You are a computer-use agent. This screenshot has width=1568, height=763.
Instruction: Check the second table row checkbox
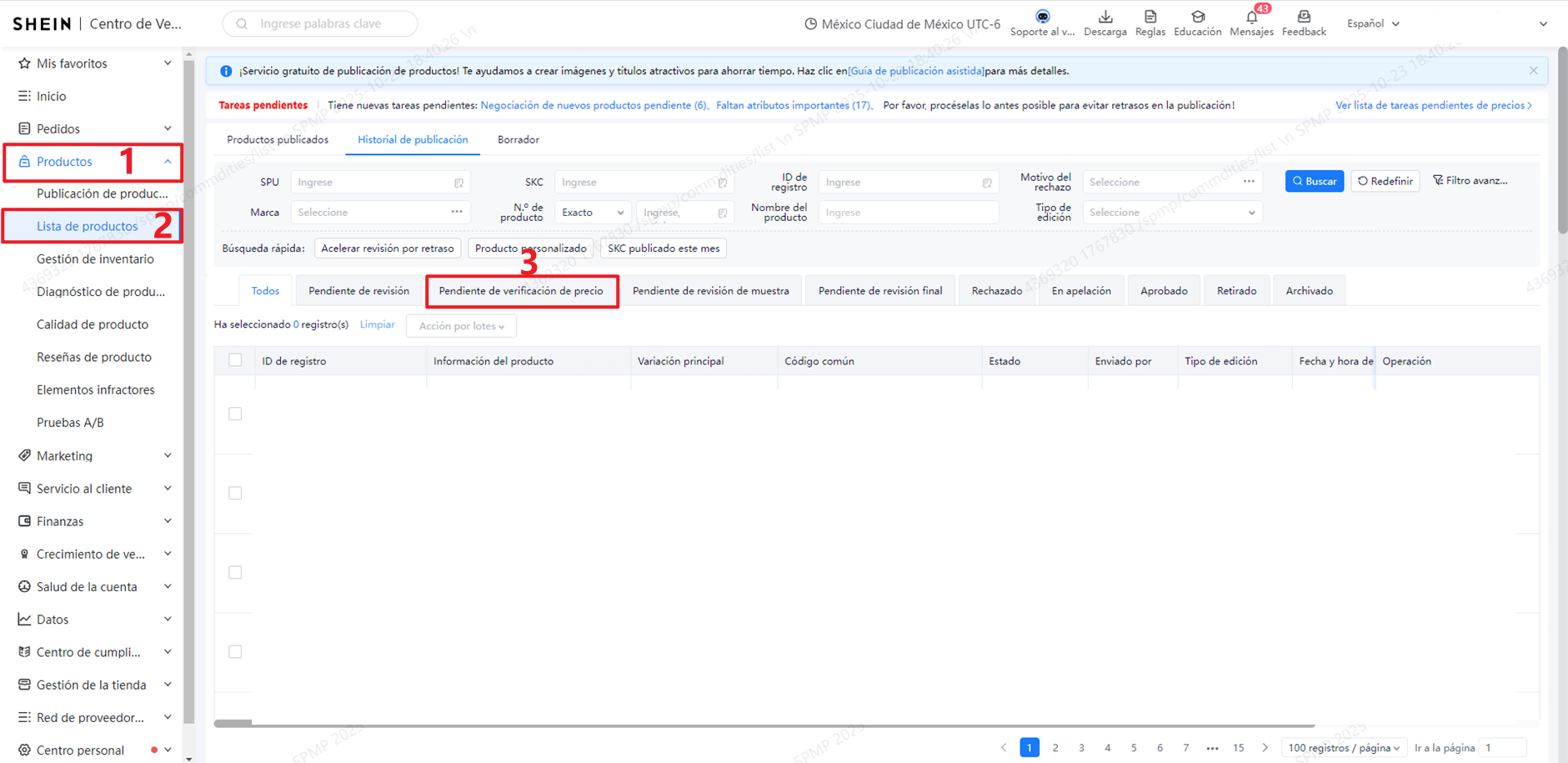[235, 493]
